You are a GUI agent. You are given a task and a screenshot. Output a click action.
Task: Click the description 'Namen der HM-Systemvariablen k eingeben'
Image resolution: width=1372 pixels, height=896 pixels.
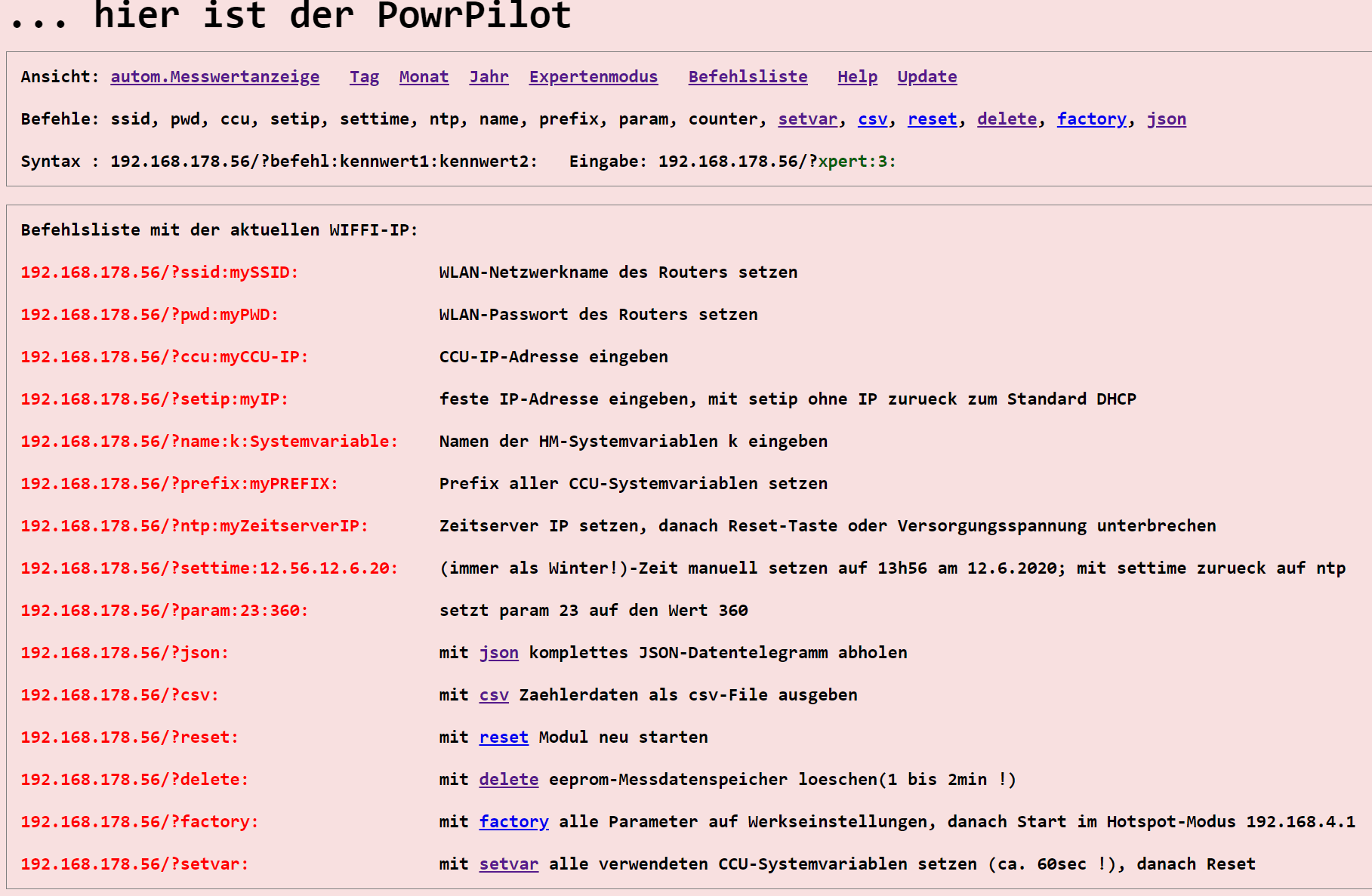[x=634, y=442]
